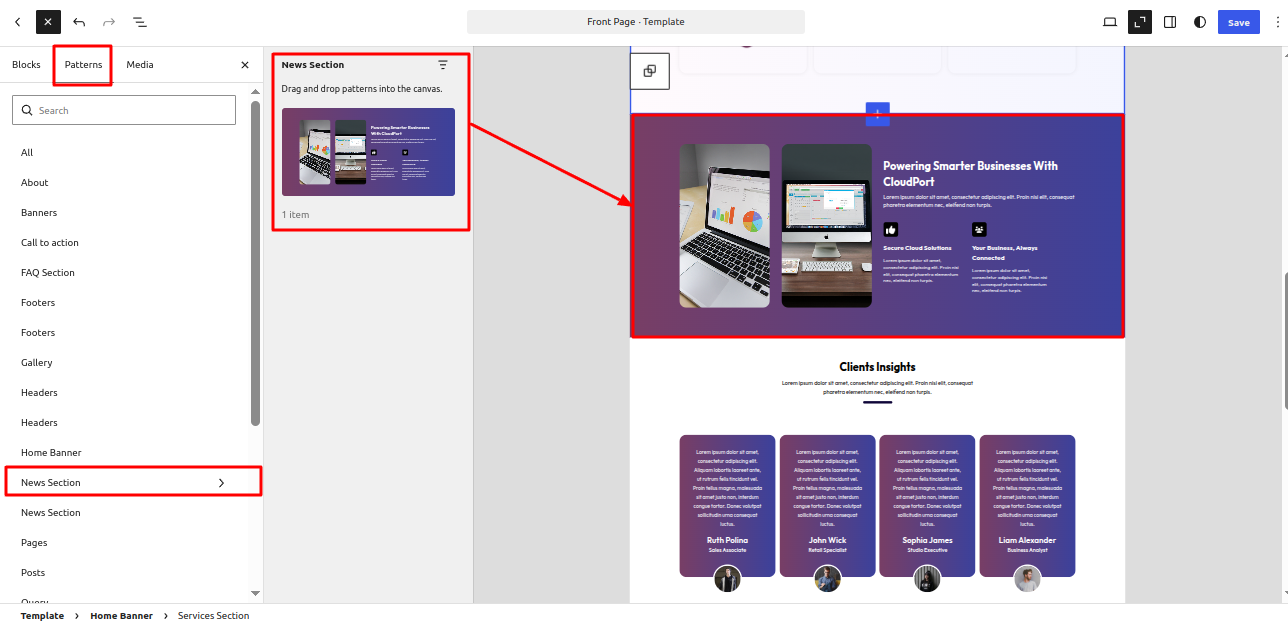Click the avatar under Sophia James card
The height and width of the screenshot is (628, 1288).
tap(927, 579)
